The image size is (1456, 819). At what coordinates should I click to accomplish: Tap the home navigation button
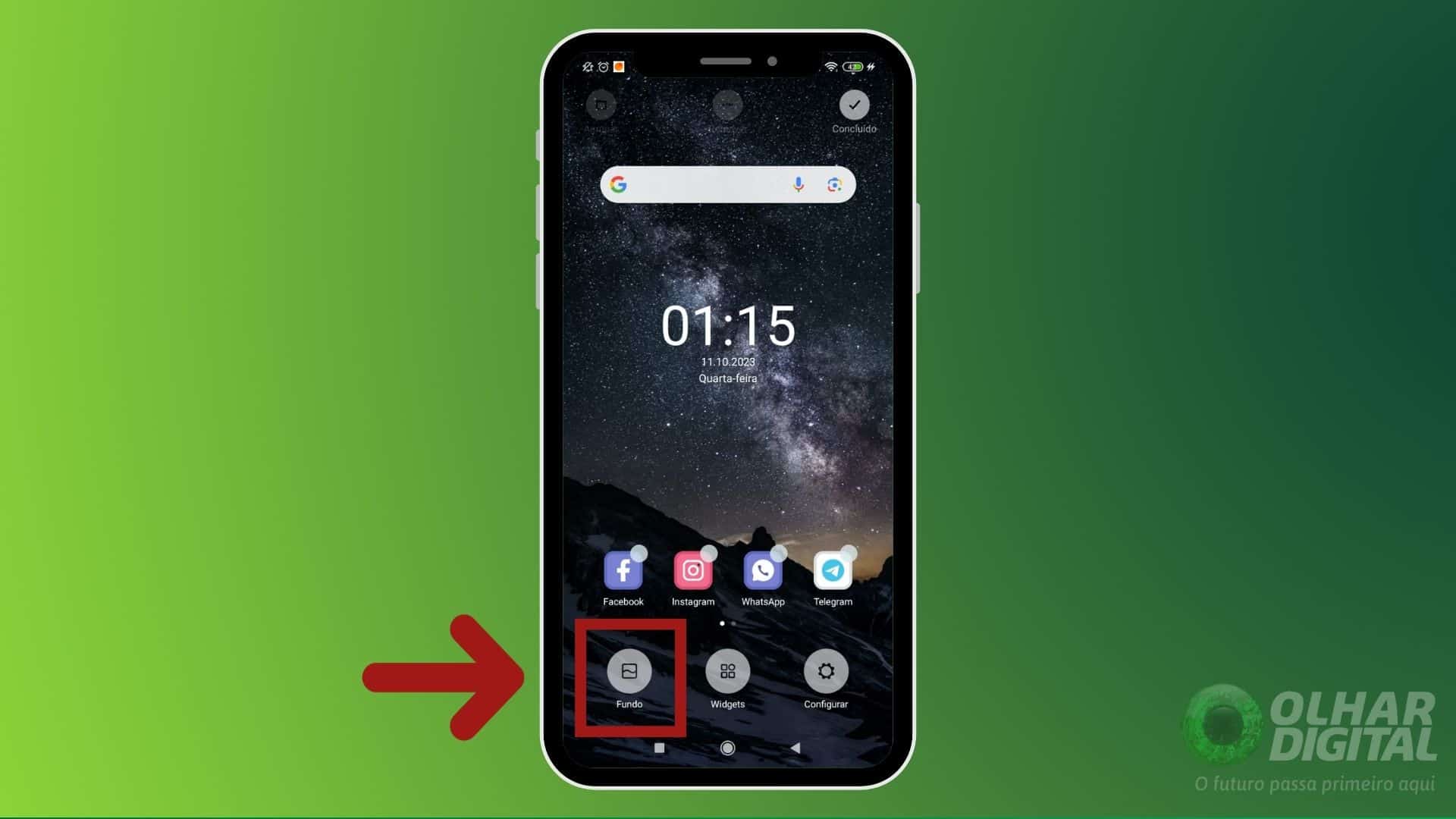[727, 747]
